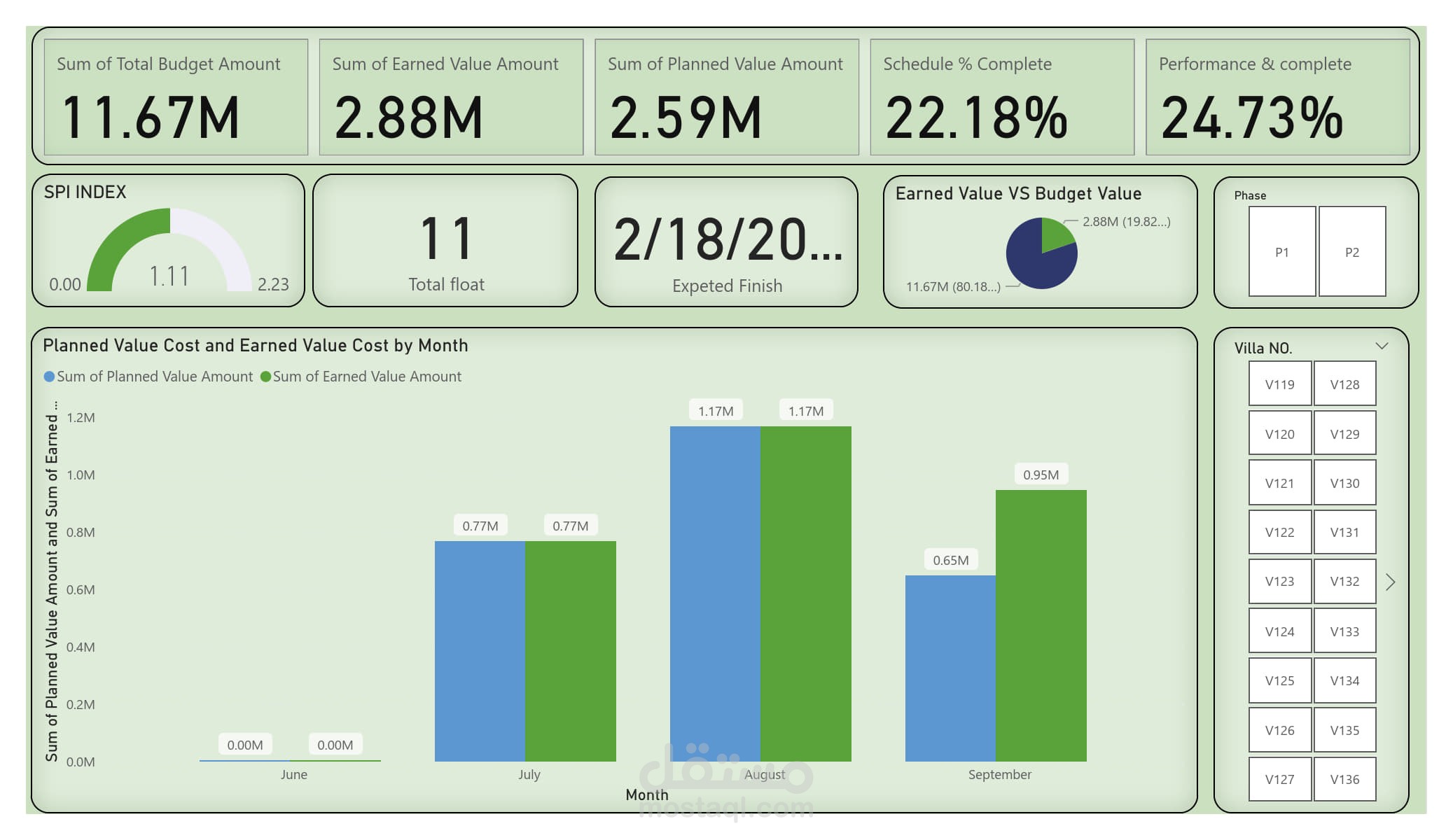The width and height of the screenshot is (1453, 840).
Task: Click the August planned value blue bar
Action: click(x=714, y=594)
